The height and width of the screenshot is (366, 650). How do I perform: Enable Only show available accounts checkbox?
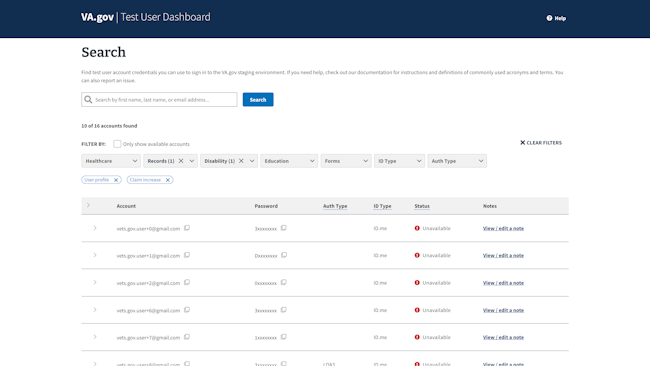117,144
